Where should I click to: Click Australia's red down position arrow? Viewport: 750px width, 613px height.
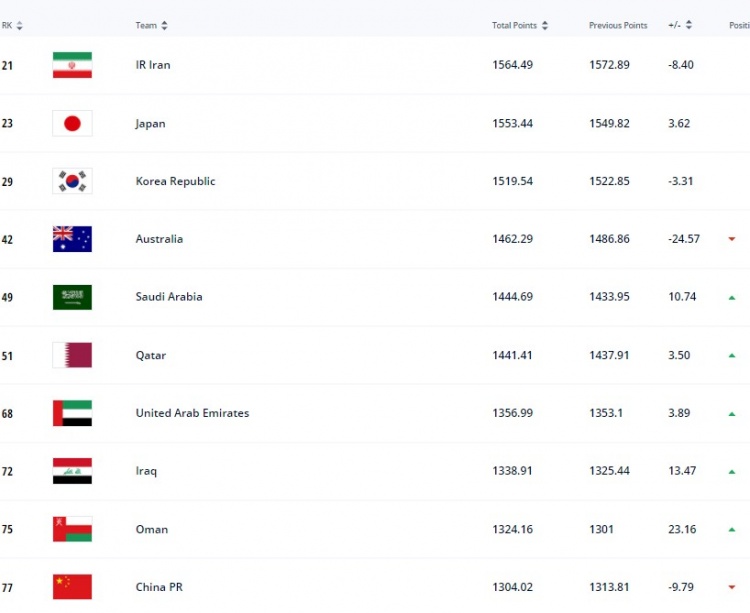point(732,239)
